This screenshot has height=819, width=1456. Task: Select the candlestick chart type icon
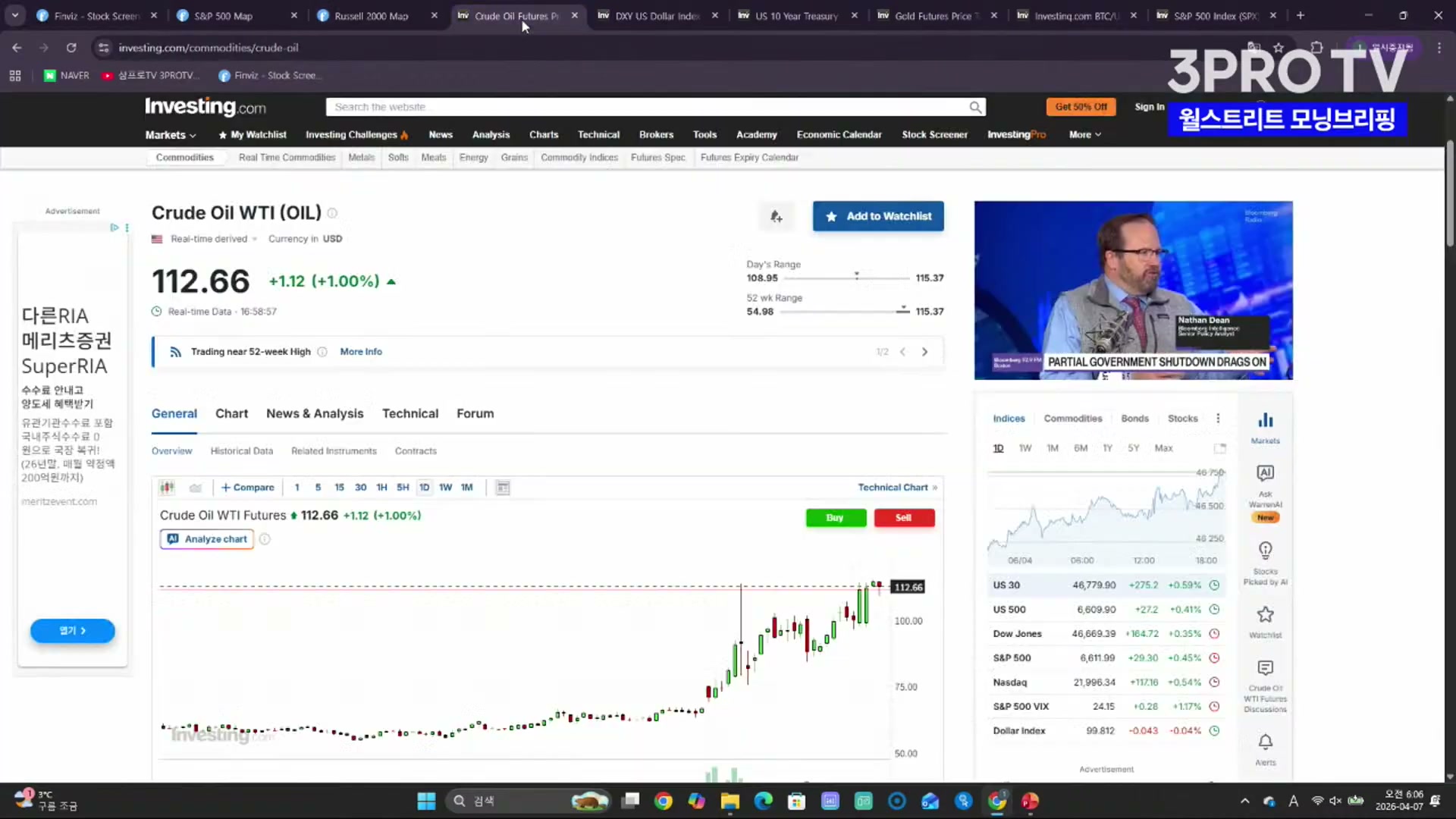[x=167, y=488]
